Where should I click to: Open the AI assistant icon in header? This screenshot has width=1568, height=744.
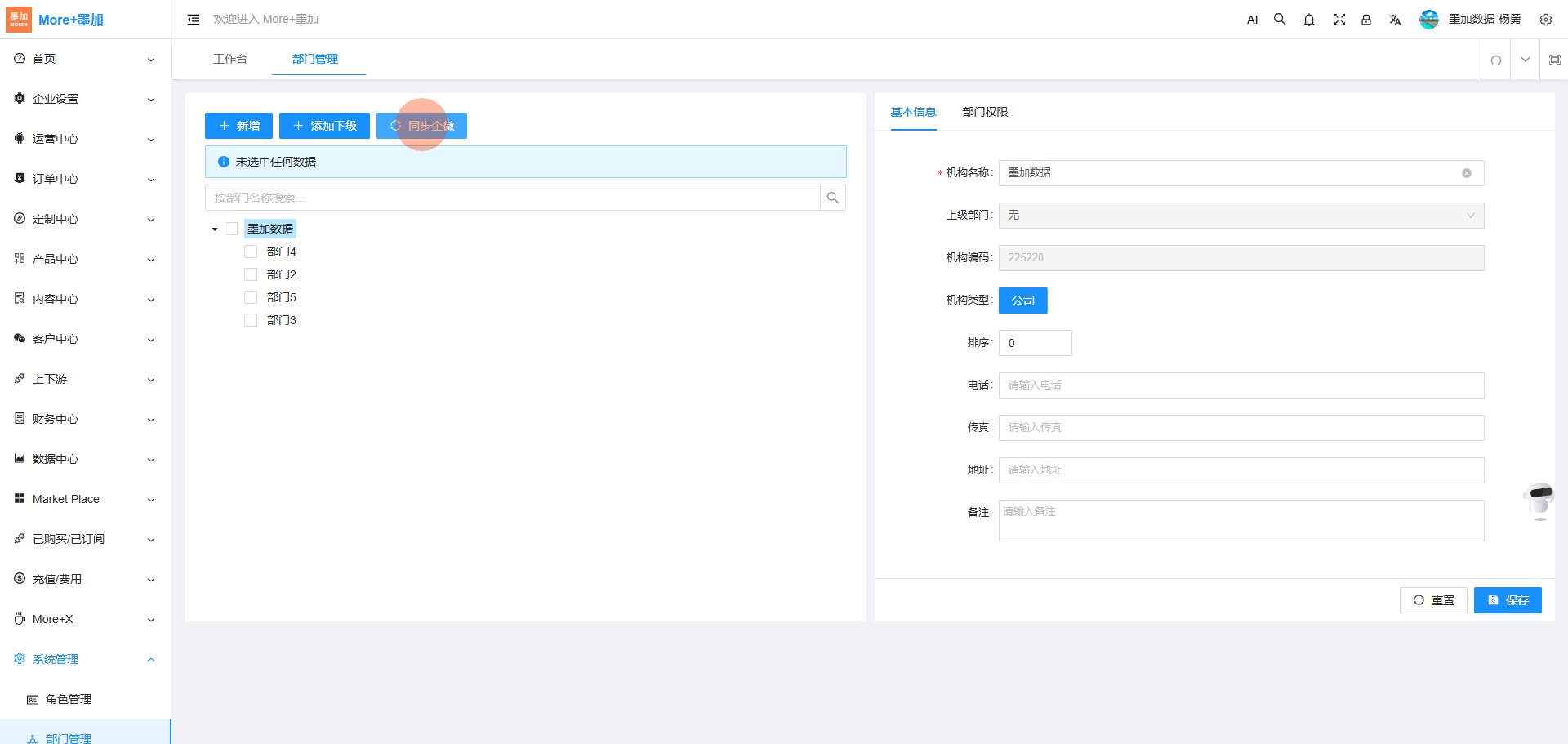coord(1252,20)
